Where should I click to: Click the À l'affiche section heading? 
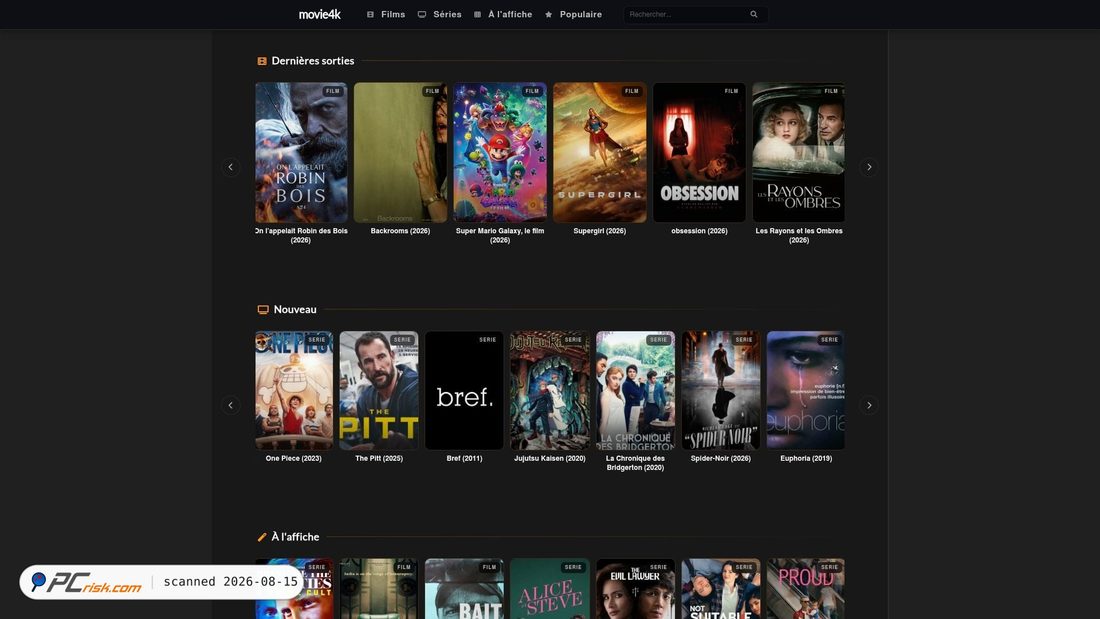pos(295,537)
